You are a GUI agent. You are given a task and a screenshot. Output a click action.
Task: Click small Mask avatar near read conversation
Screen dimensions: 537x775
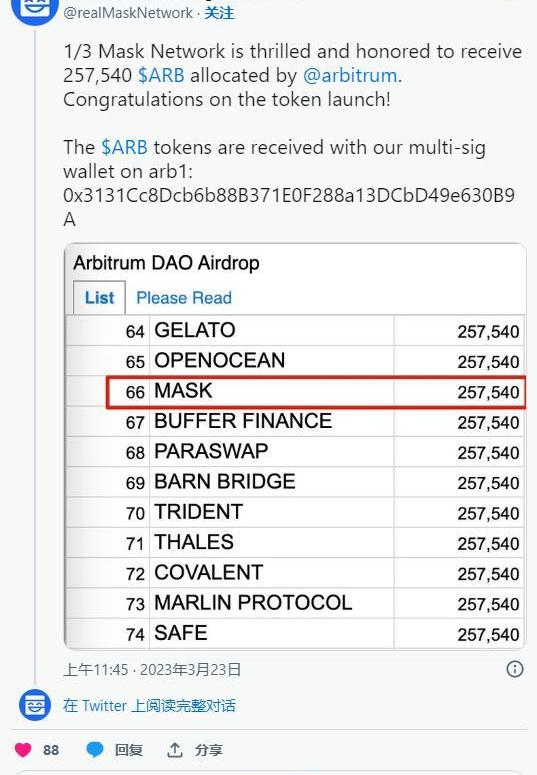tap(35, 705)
